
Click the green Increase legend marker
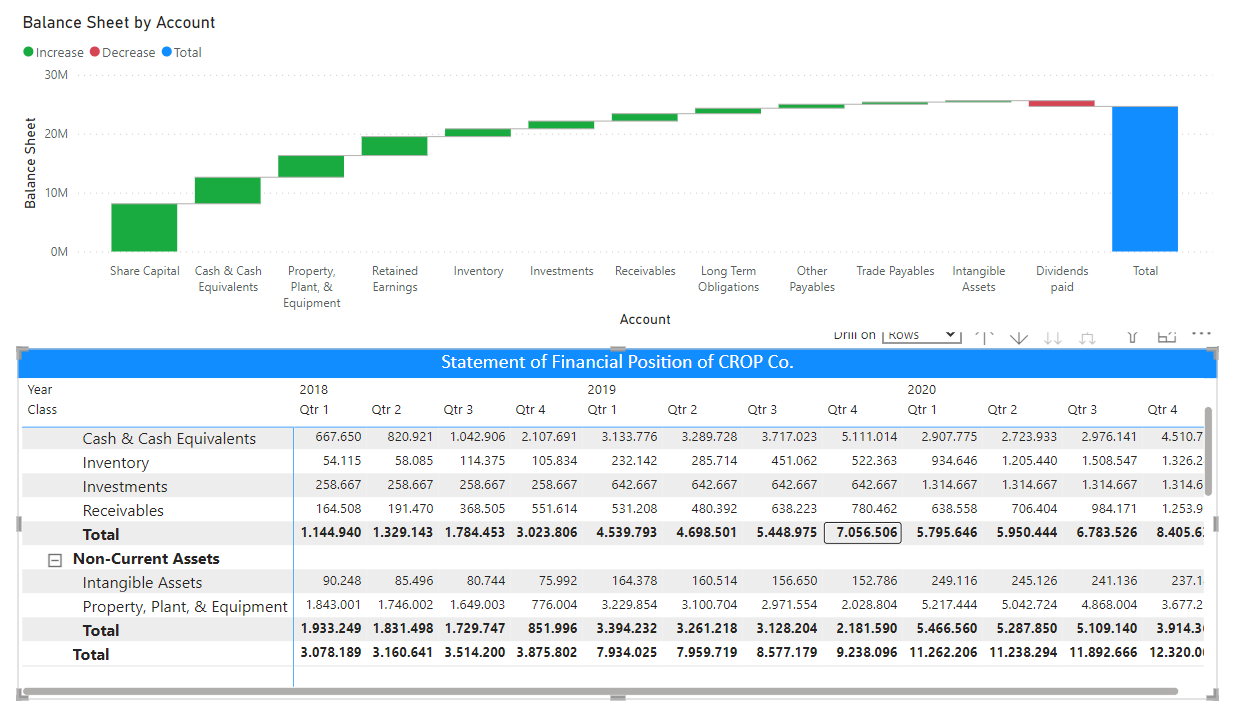click(x=29, y=52)
